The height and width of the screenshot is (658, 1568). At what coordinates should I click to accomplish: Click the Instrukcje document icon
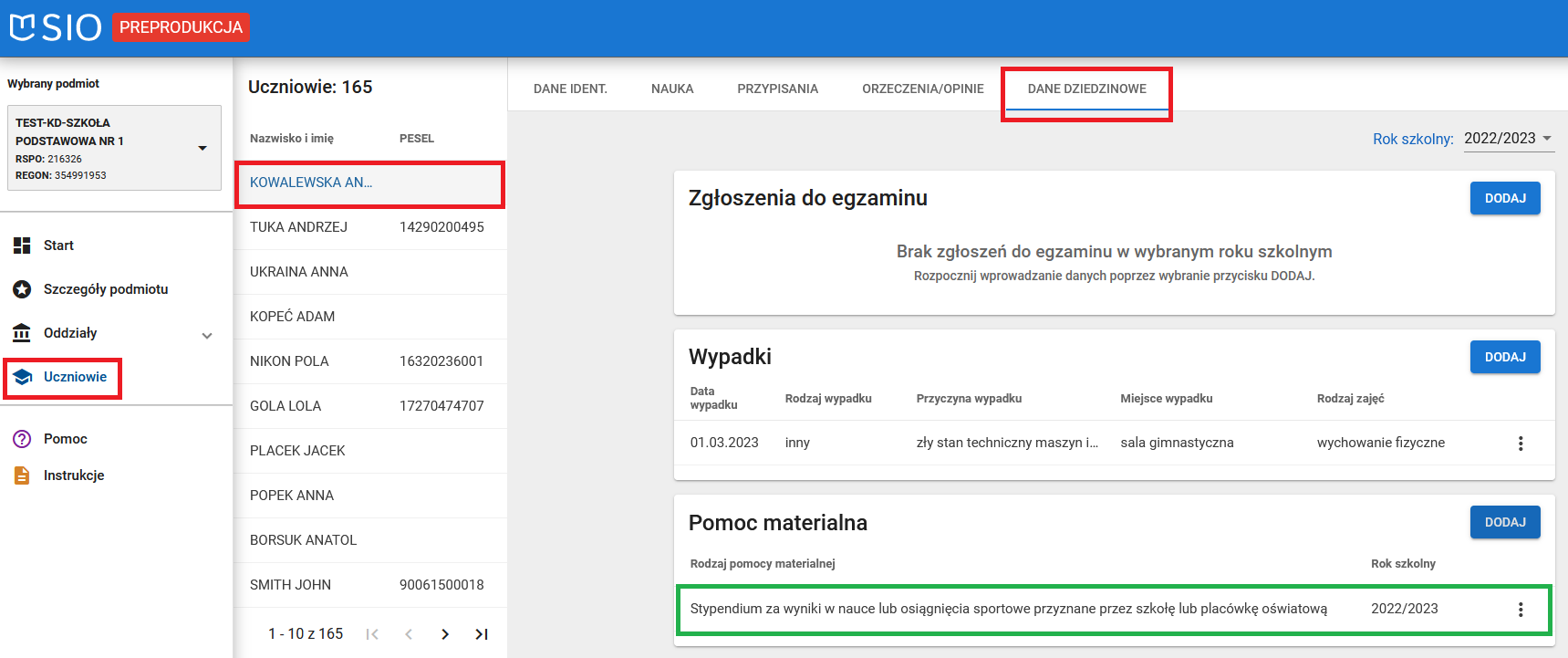[x=22, y=475]
